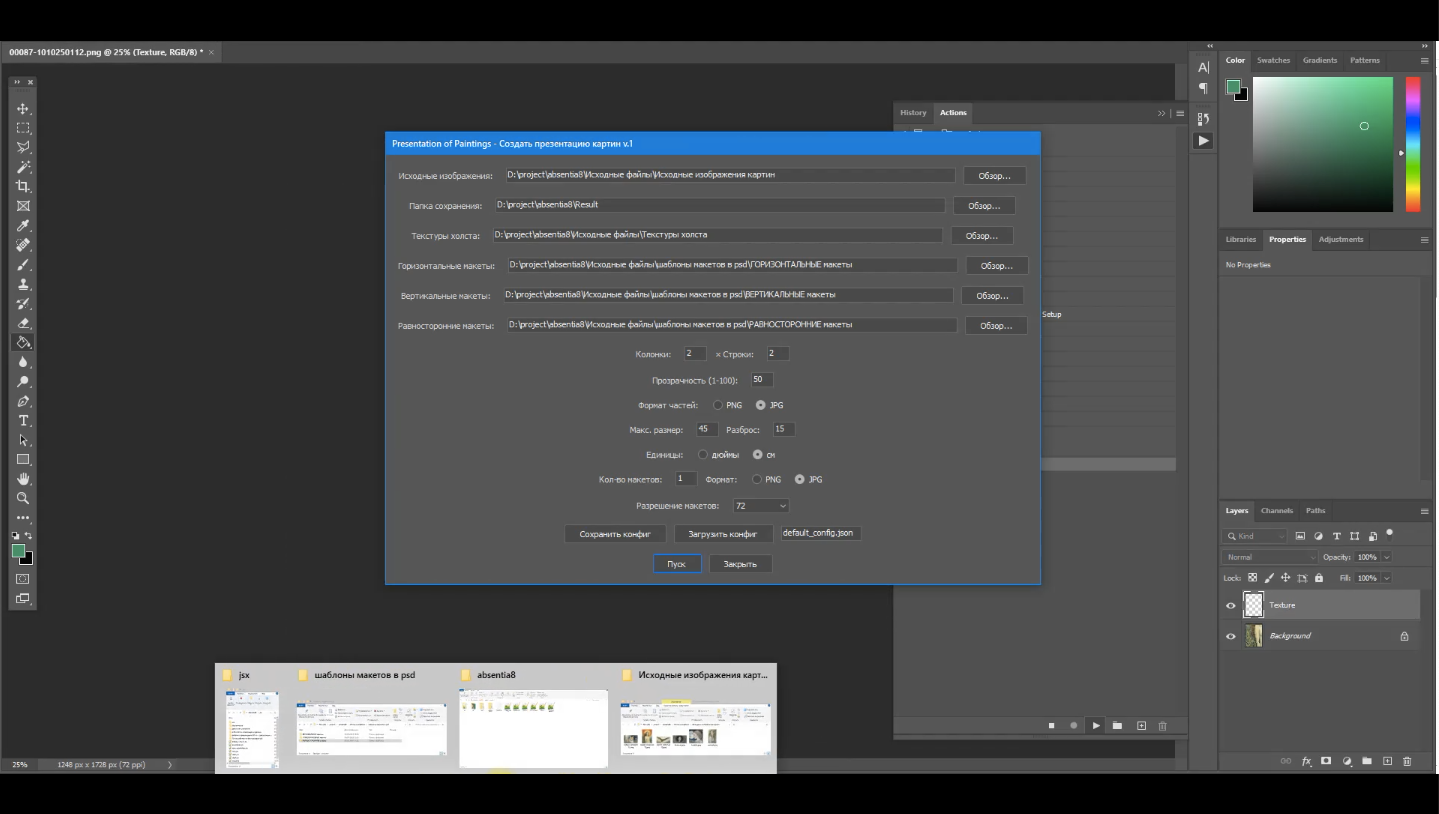Select the Eyedropper tool
The image size is (1439, 814).
(x=23, y=226)
